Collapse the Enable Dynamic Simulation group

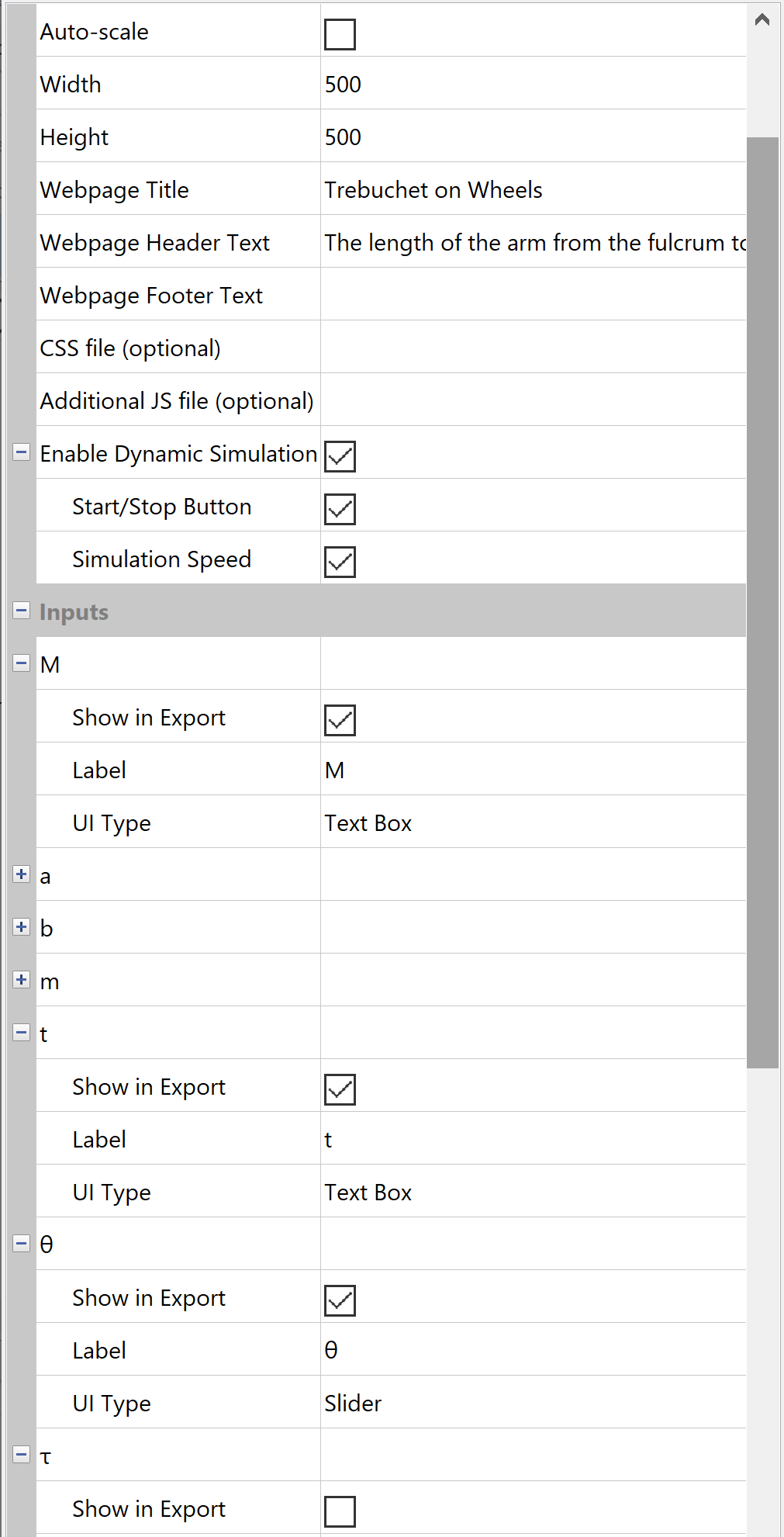[x=22, y=452]
